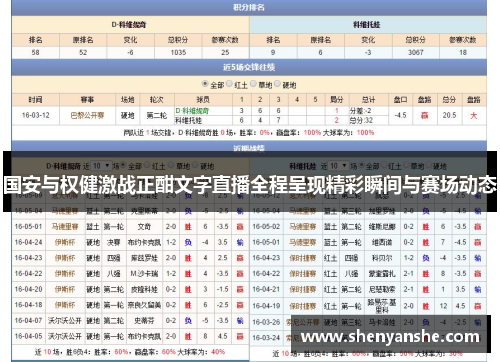Click opponent 科贝尔 in right 16-04-23 row

382,258
